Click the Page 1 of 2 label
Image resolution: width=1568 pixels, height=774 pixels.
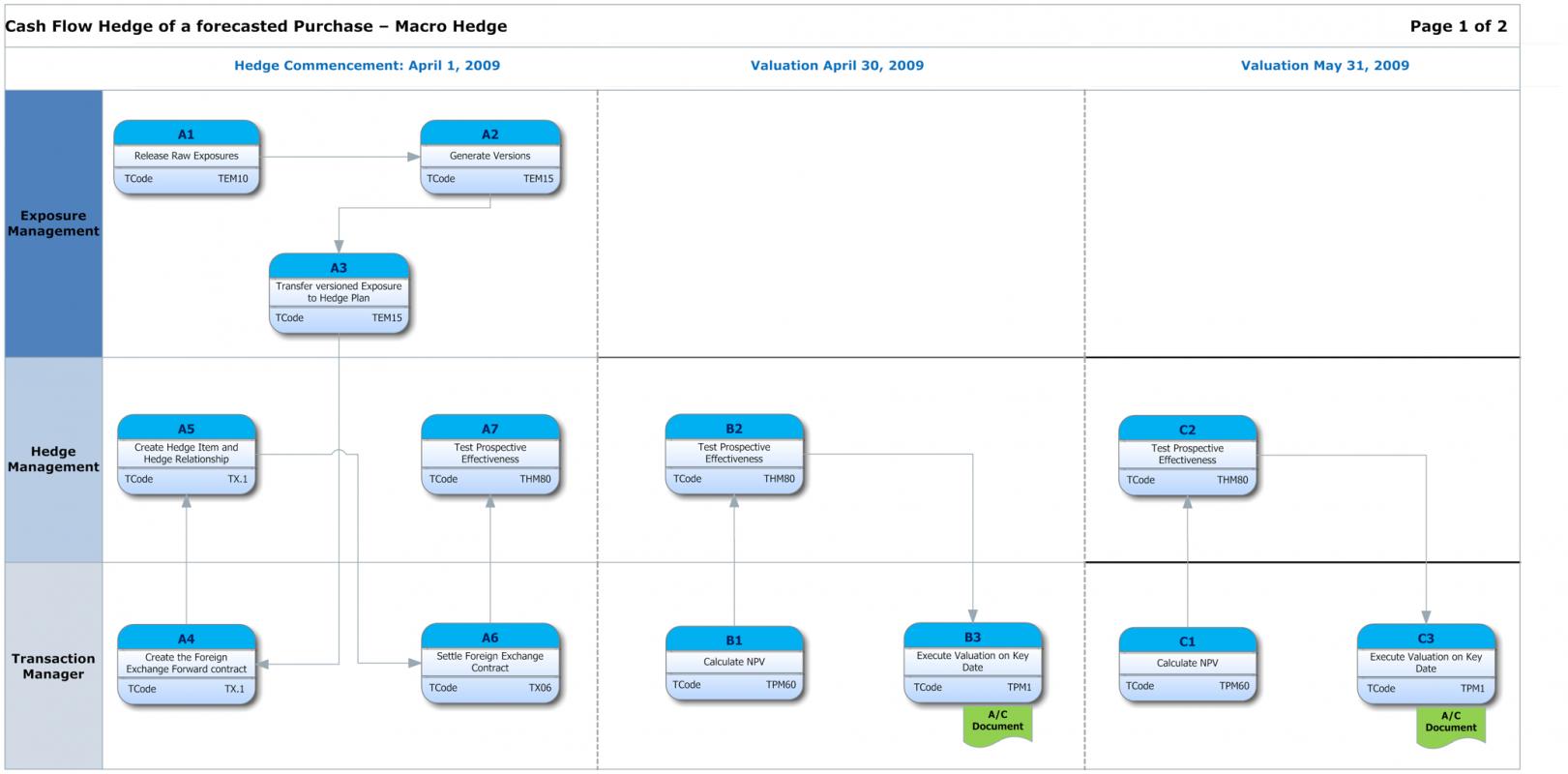pos(1459,26)
